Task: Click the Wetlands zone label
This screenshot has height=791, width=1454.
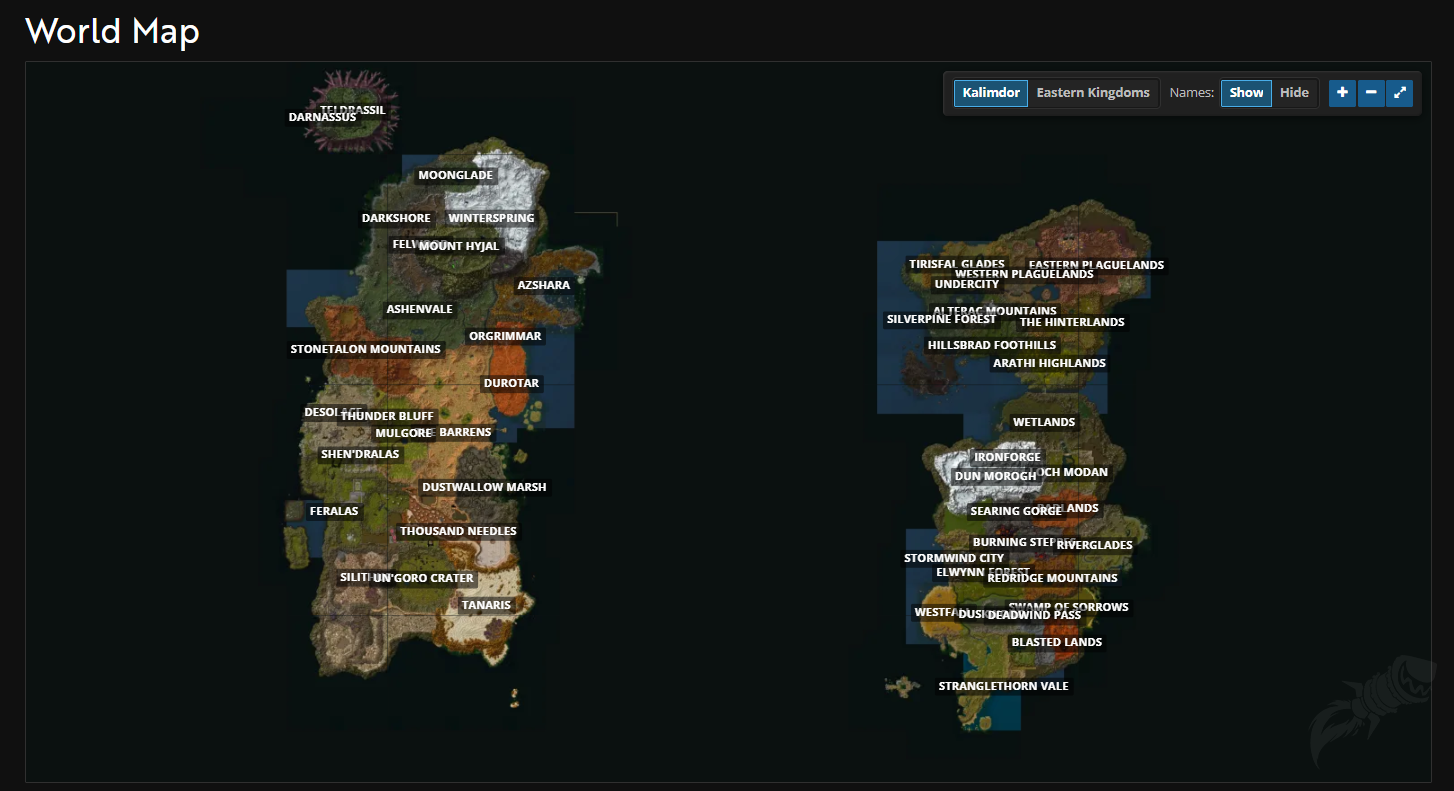Action: point(1044,422)
